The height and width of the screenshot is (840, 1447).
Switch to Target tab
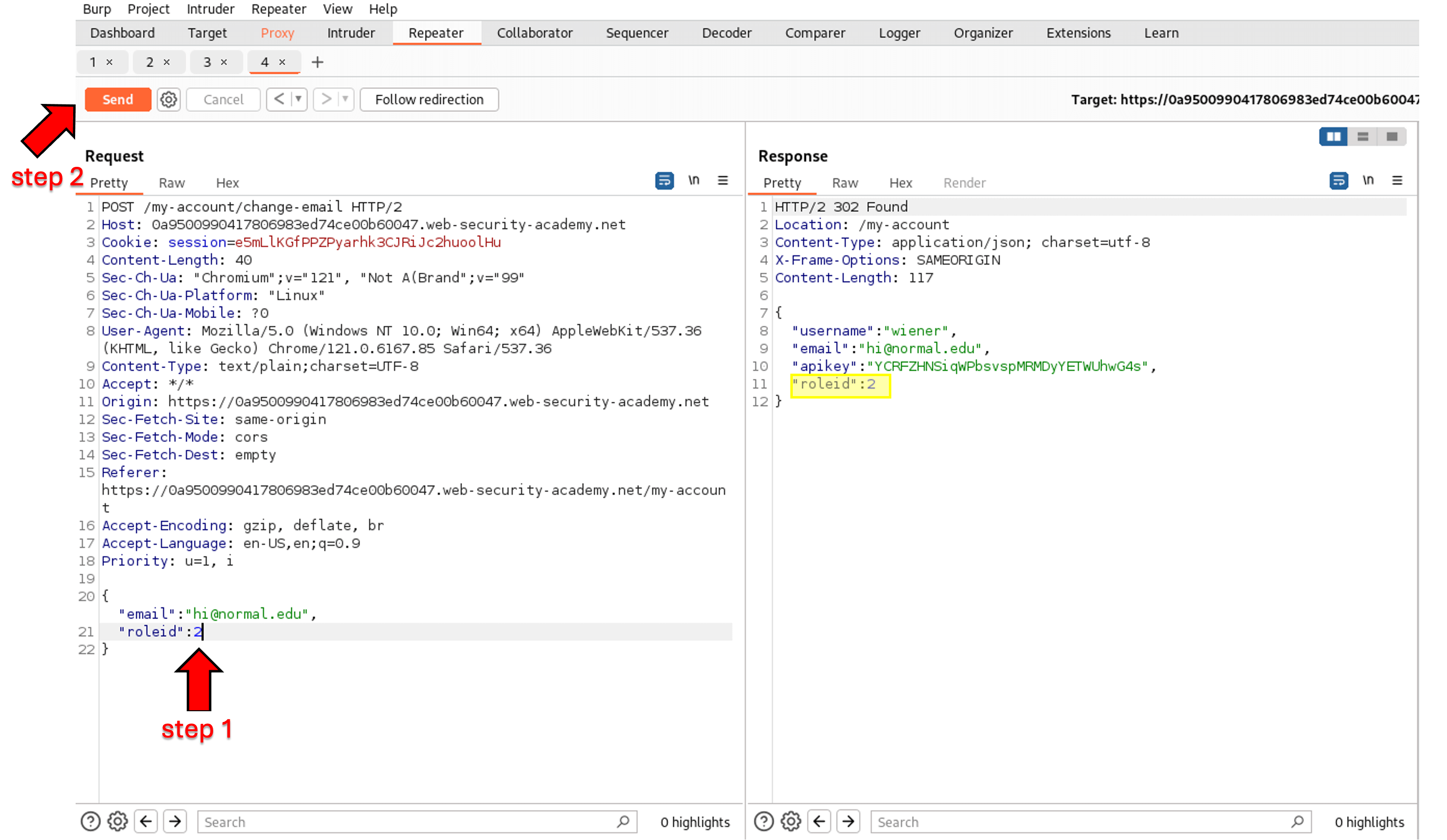tap(207, 33)
